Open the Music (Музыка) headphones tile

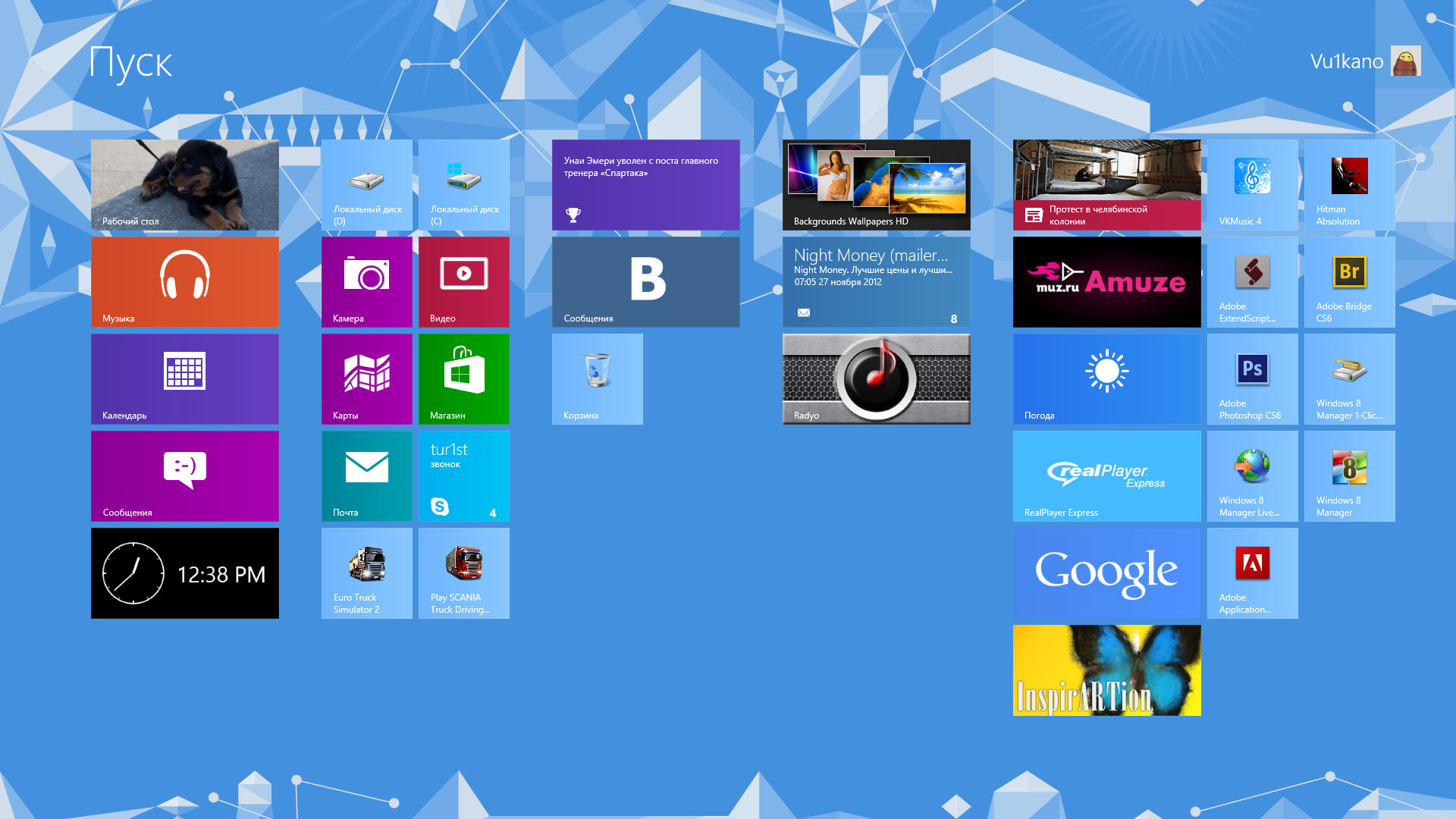(184, 281)
